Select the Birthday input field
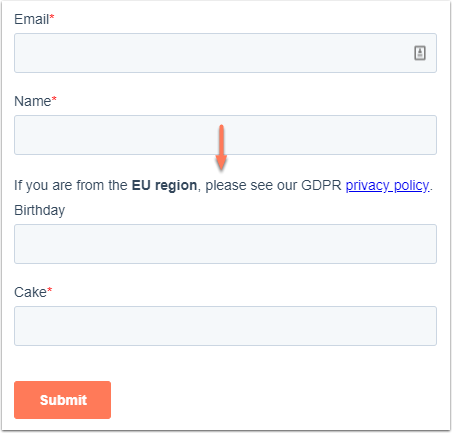 pos(225,244)
